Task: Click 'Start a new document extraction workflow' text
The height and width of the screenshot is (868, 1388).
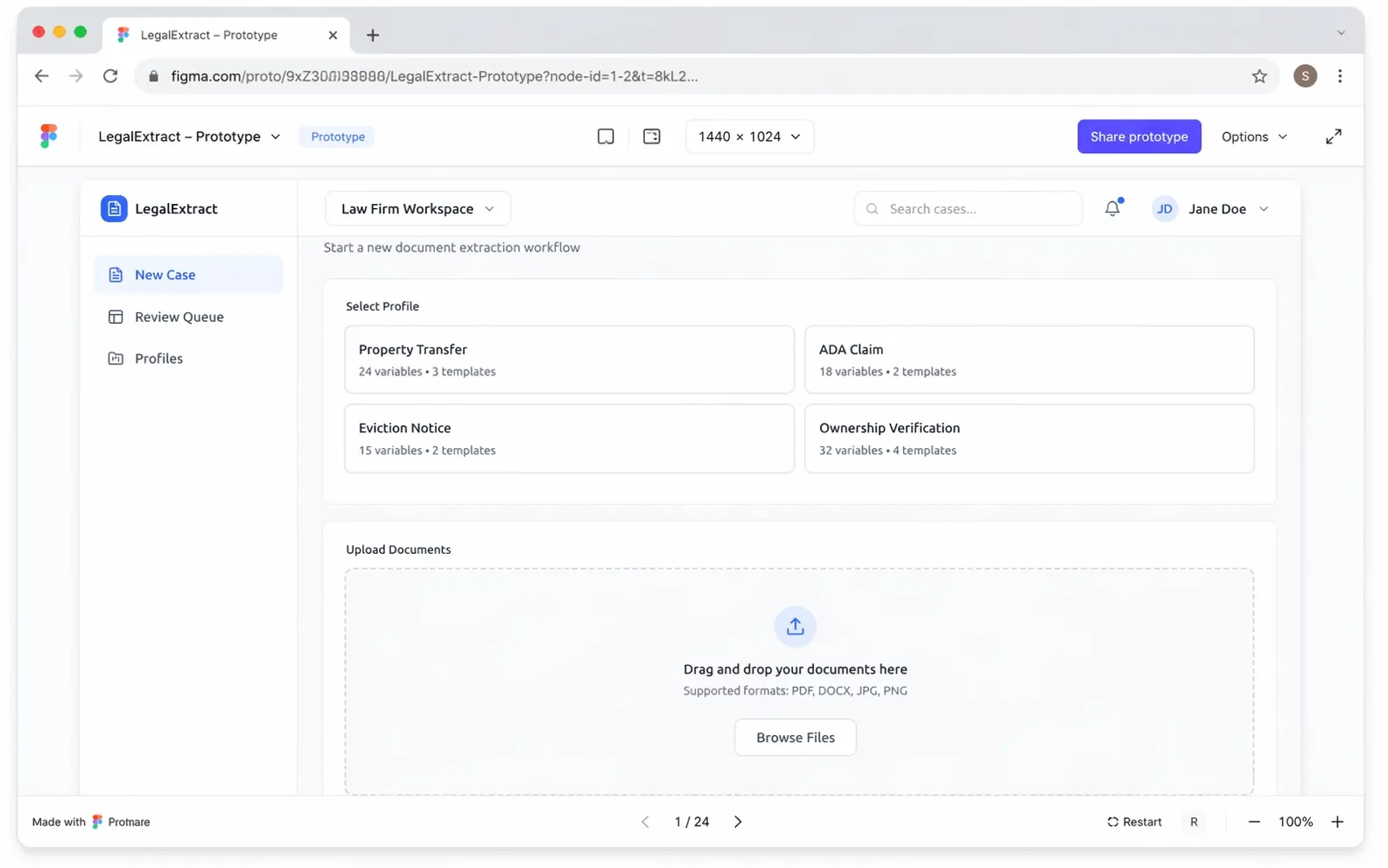Action: tap(452, 248)
